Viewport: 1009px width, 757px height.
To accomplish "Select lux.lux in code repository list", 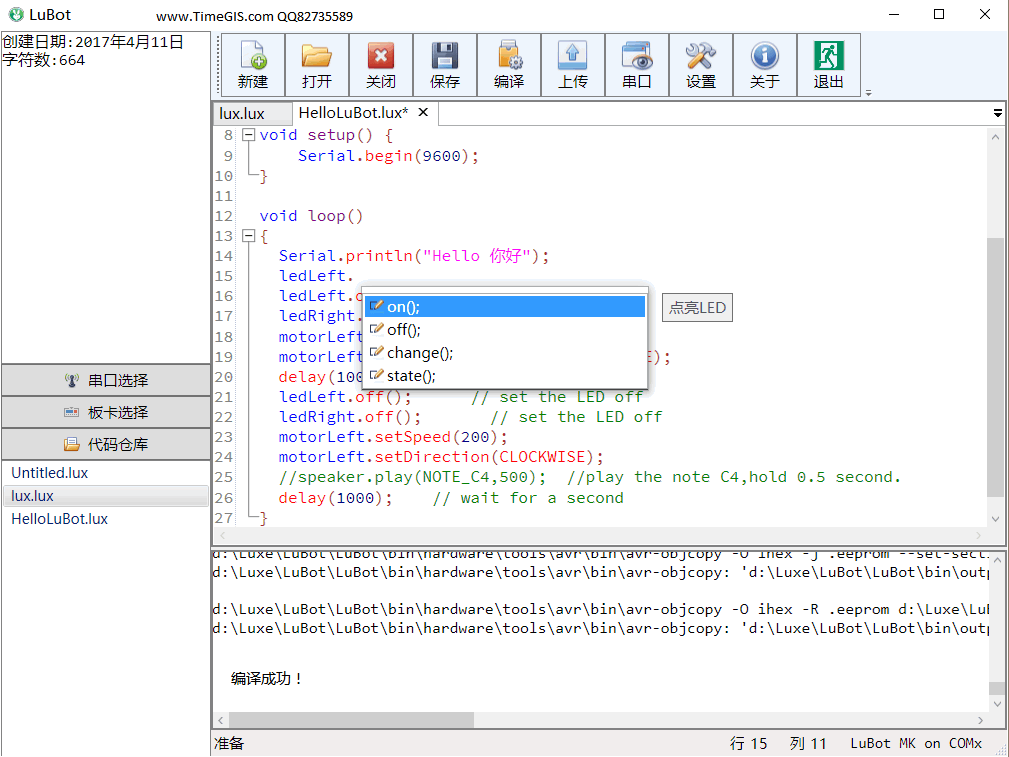I will pos(106,496).
